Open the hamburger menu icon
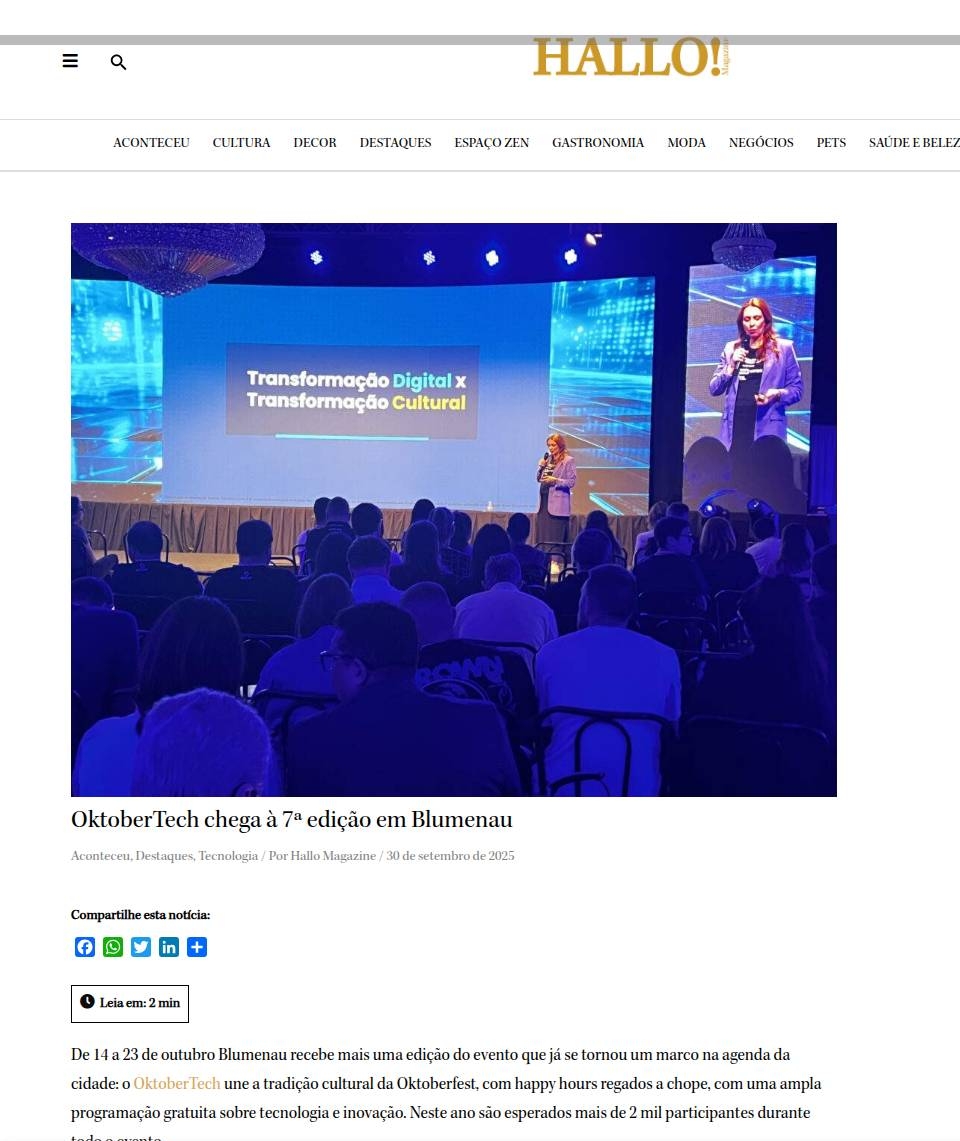Viewport: 960px width, 1141px height. (x=70, y=61)
